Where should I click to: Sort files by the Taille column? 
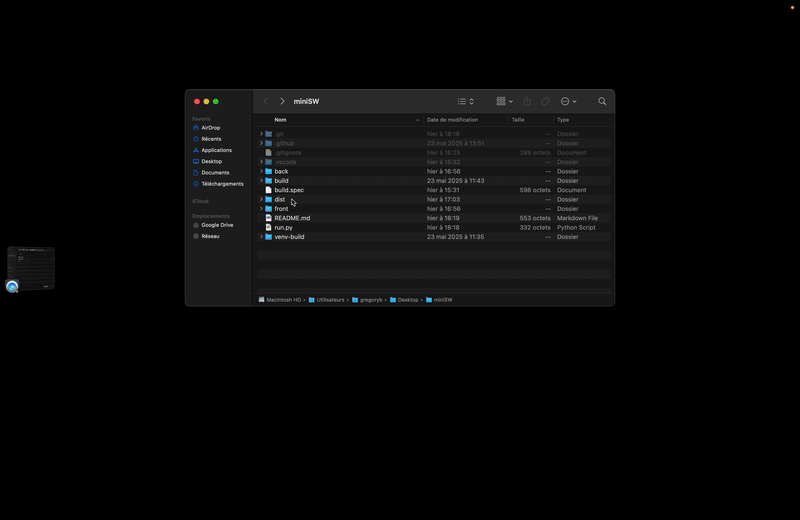coord(518,120)
